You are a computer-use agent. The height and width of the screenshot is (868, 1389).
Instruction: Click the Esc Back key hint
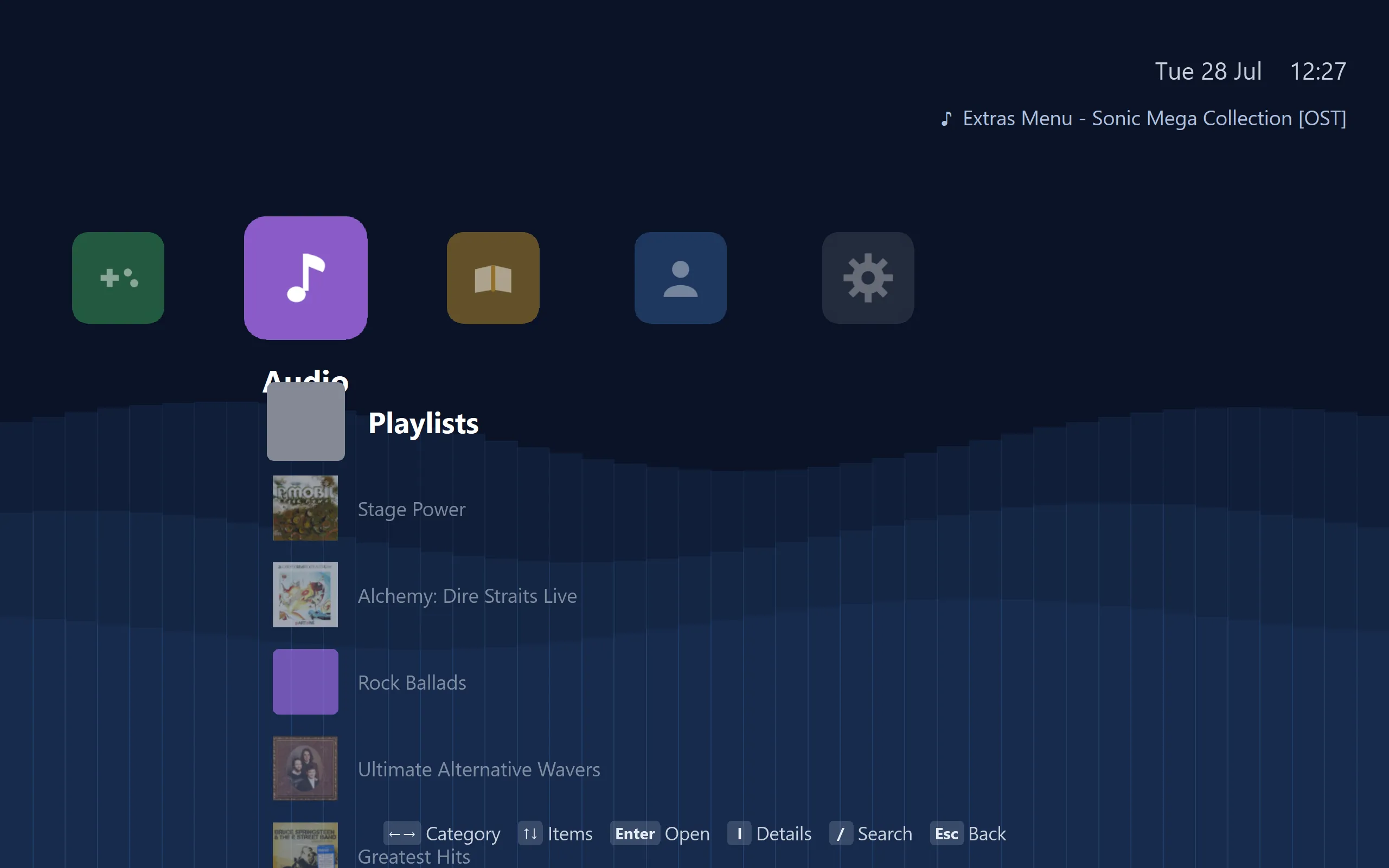968,833
